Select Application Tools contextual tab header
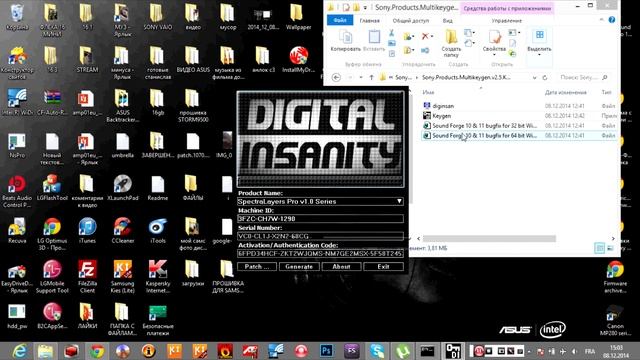640x360 pixels. tap(507, 8)
